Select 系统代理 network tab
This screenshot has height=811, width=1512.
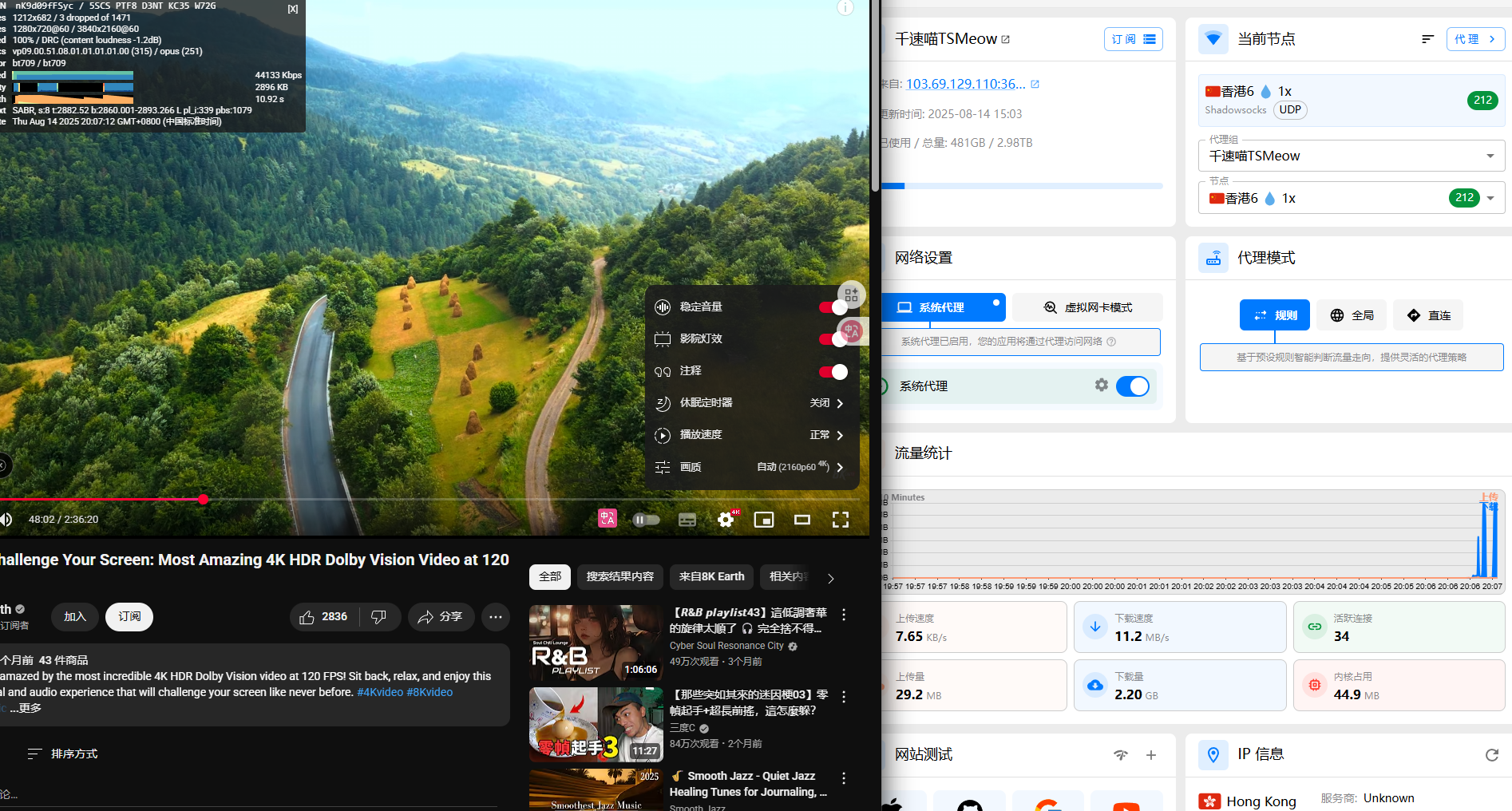[x=942, y=307]
